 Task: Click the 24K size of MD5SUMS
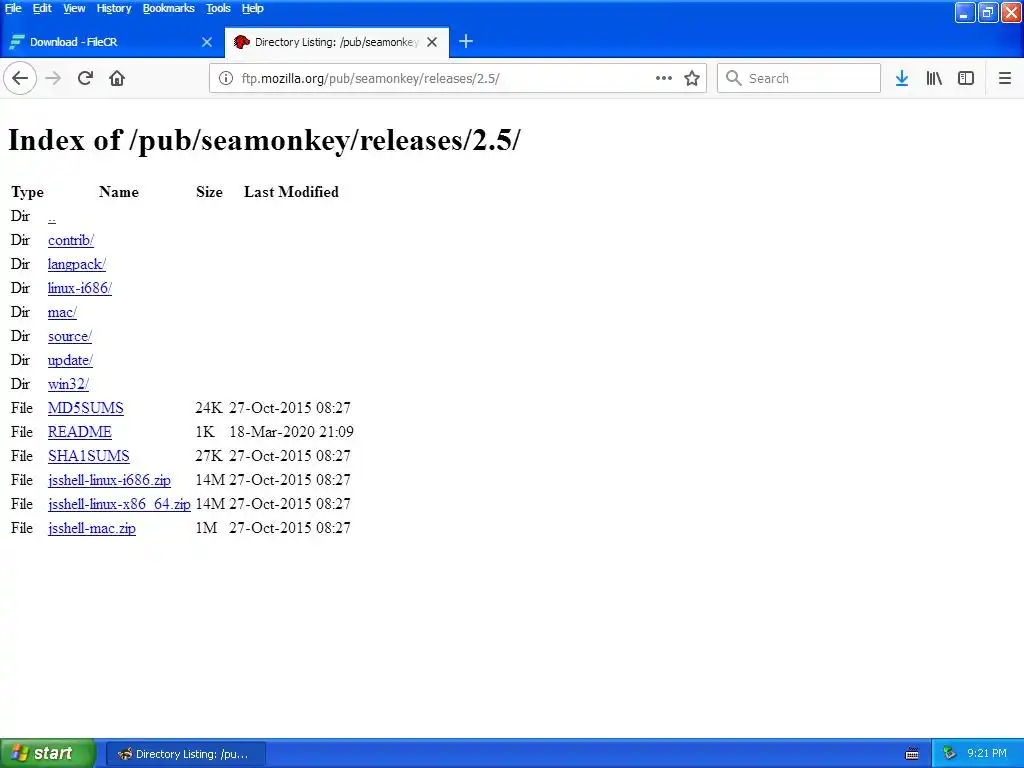click(x=209, y=408)
